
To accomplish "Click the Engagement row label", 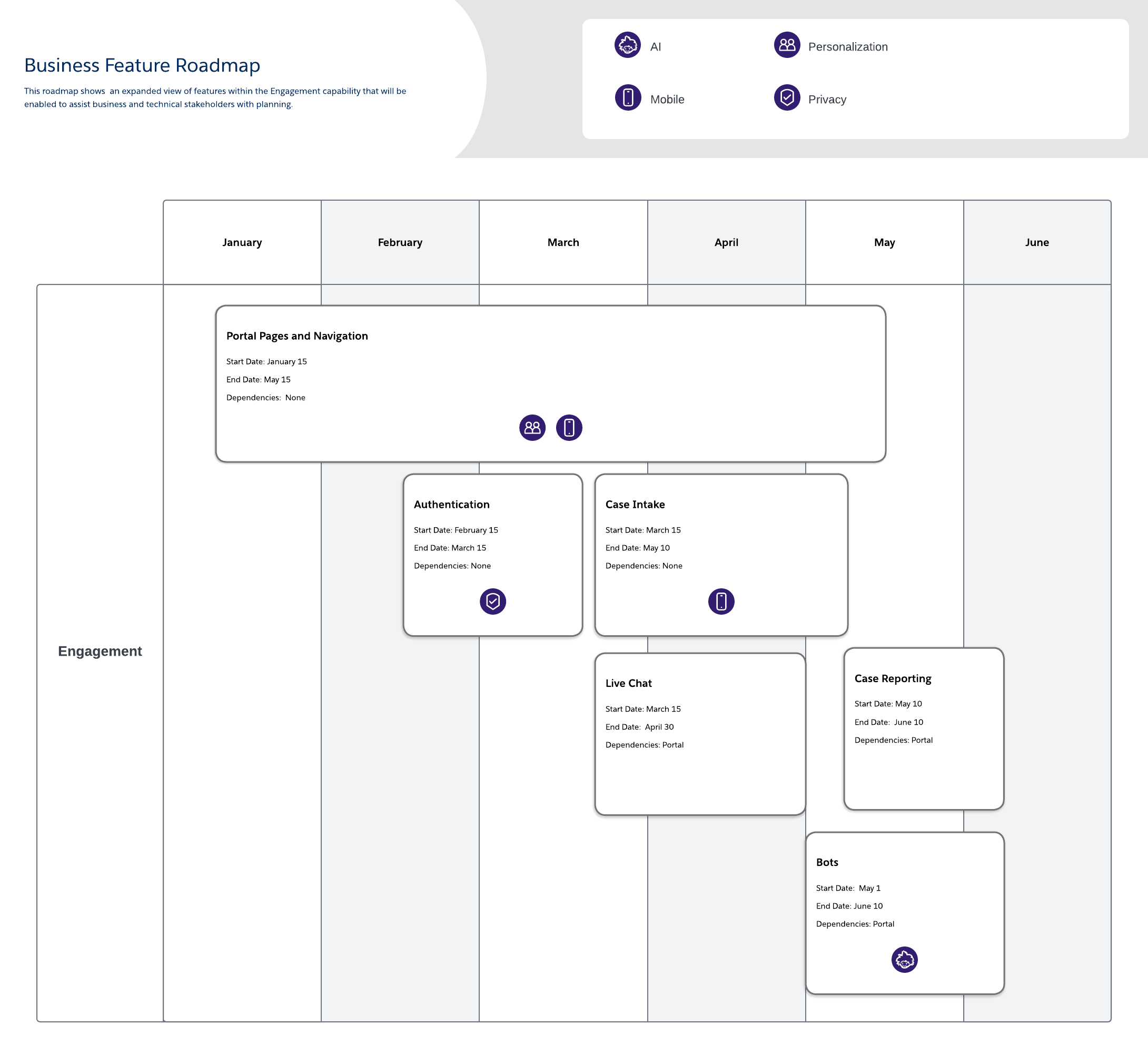I will pyautogui.click(x=100, y=652).
